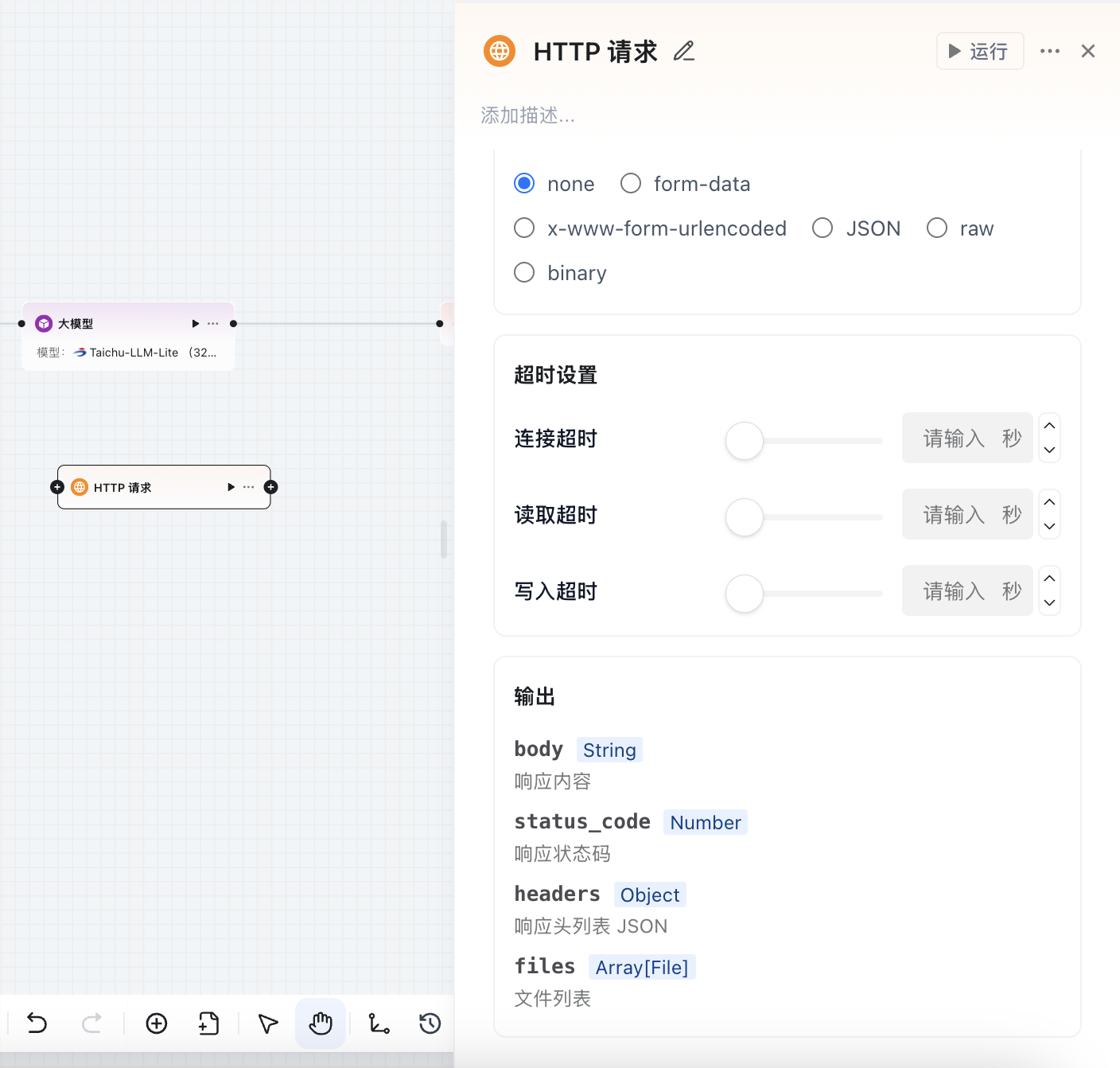Choose form-data as the request body type
This screenshot has width=1120, height=1068.
[630, 183]
